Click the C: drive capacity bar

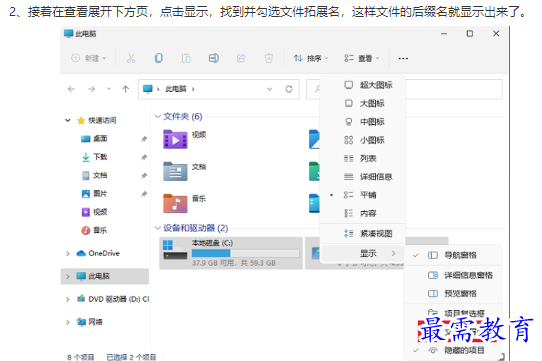click(245, 253)
